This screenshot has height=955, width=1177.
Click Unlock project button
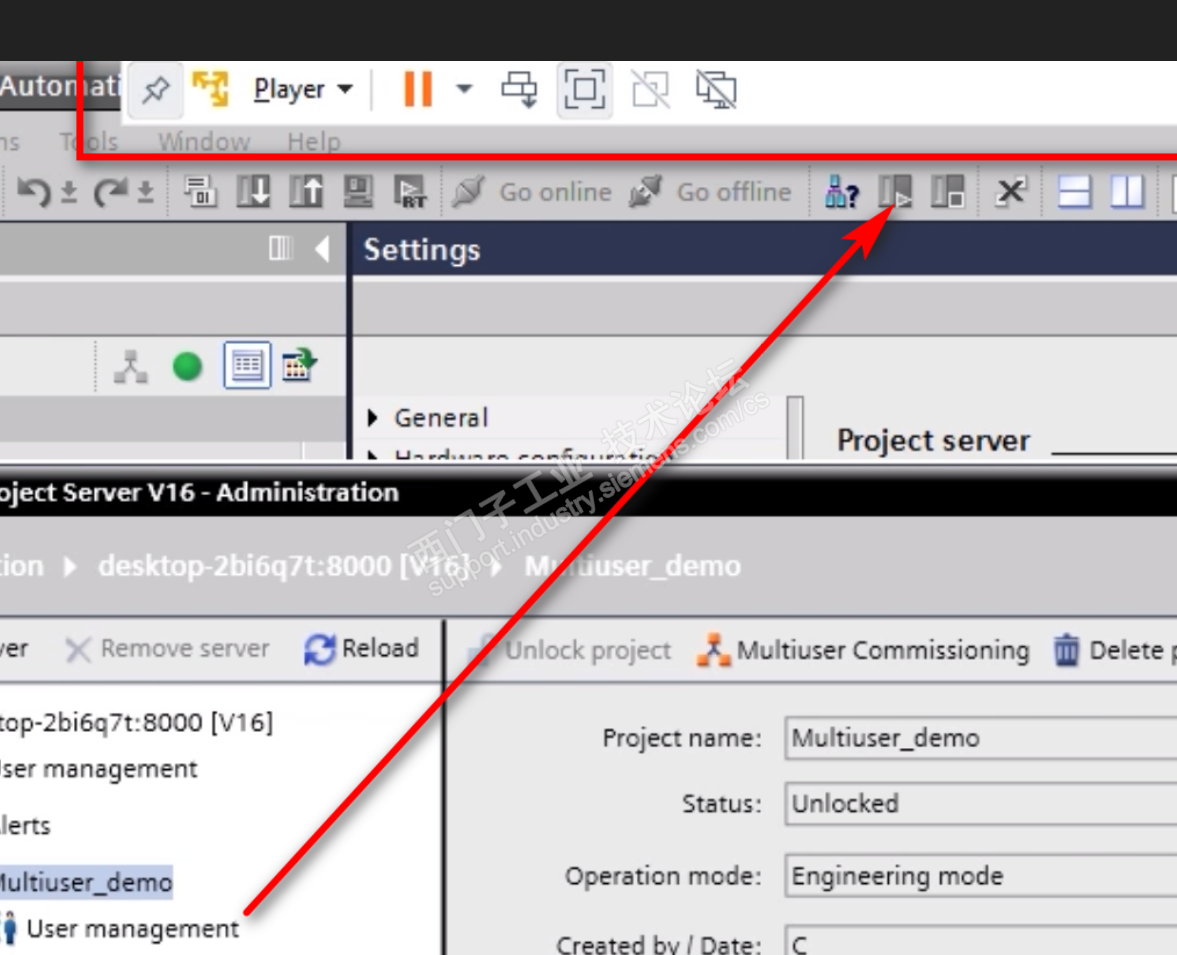pos(568,650)
